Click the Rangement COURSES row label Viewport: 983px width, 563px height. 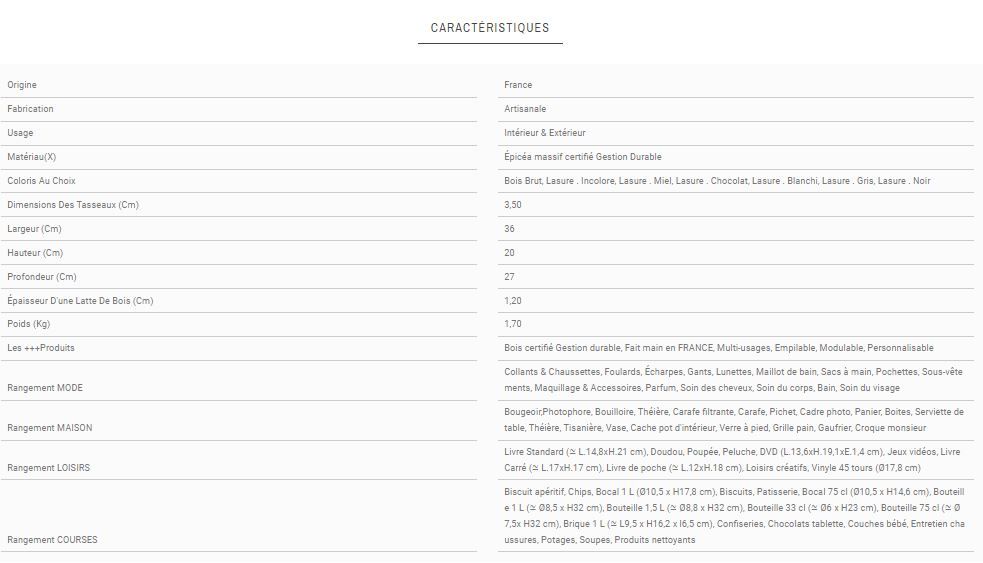click(52, 540)
